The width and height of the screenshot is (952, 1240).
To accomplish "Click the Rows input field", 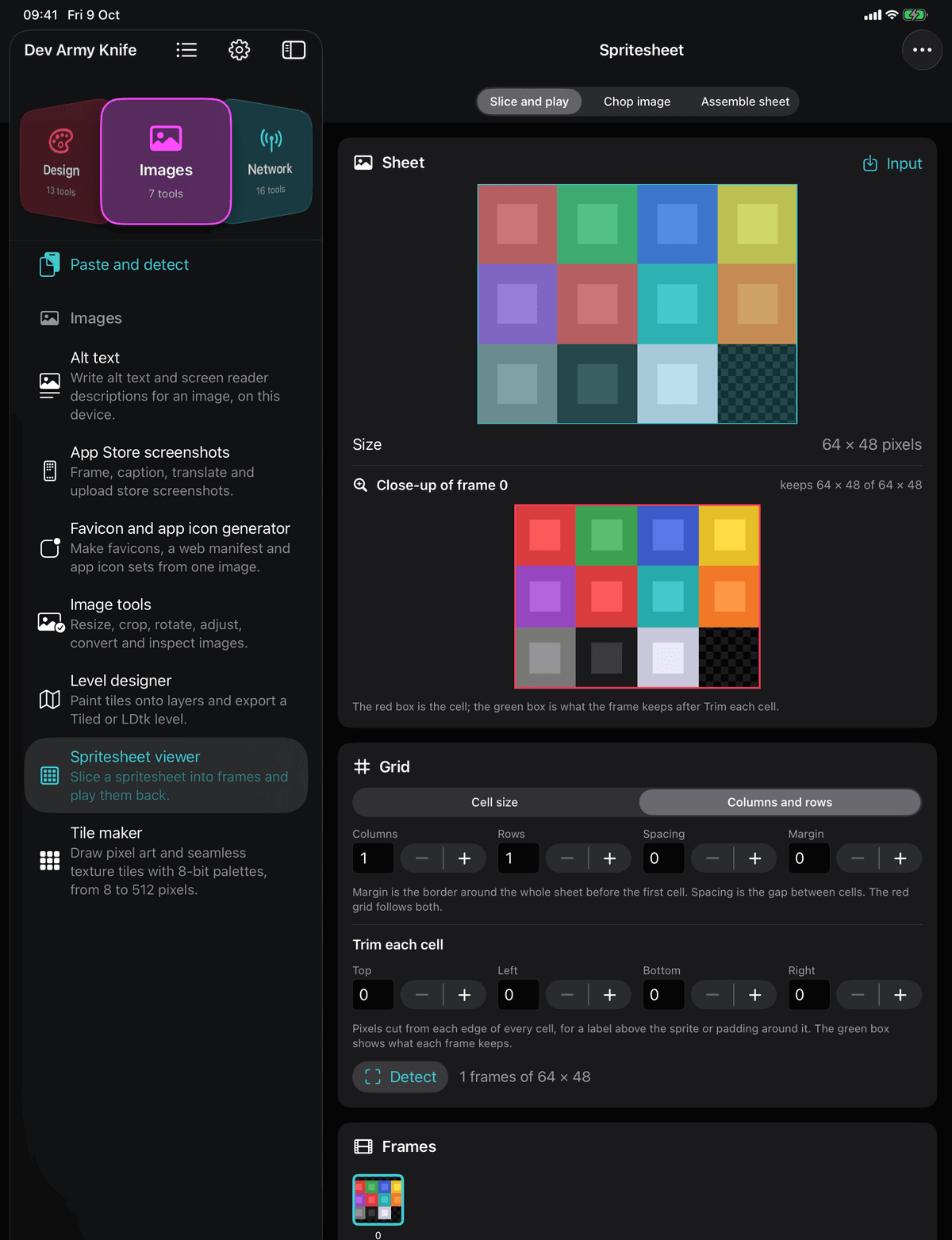I will pos(518,858).
